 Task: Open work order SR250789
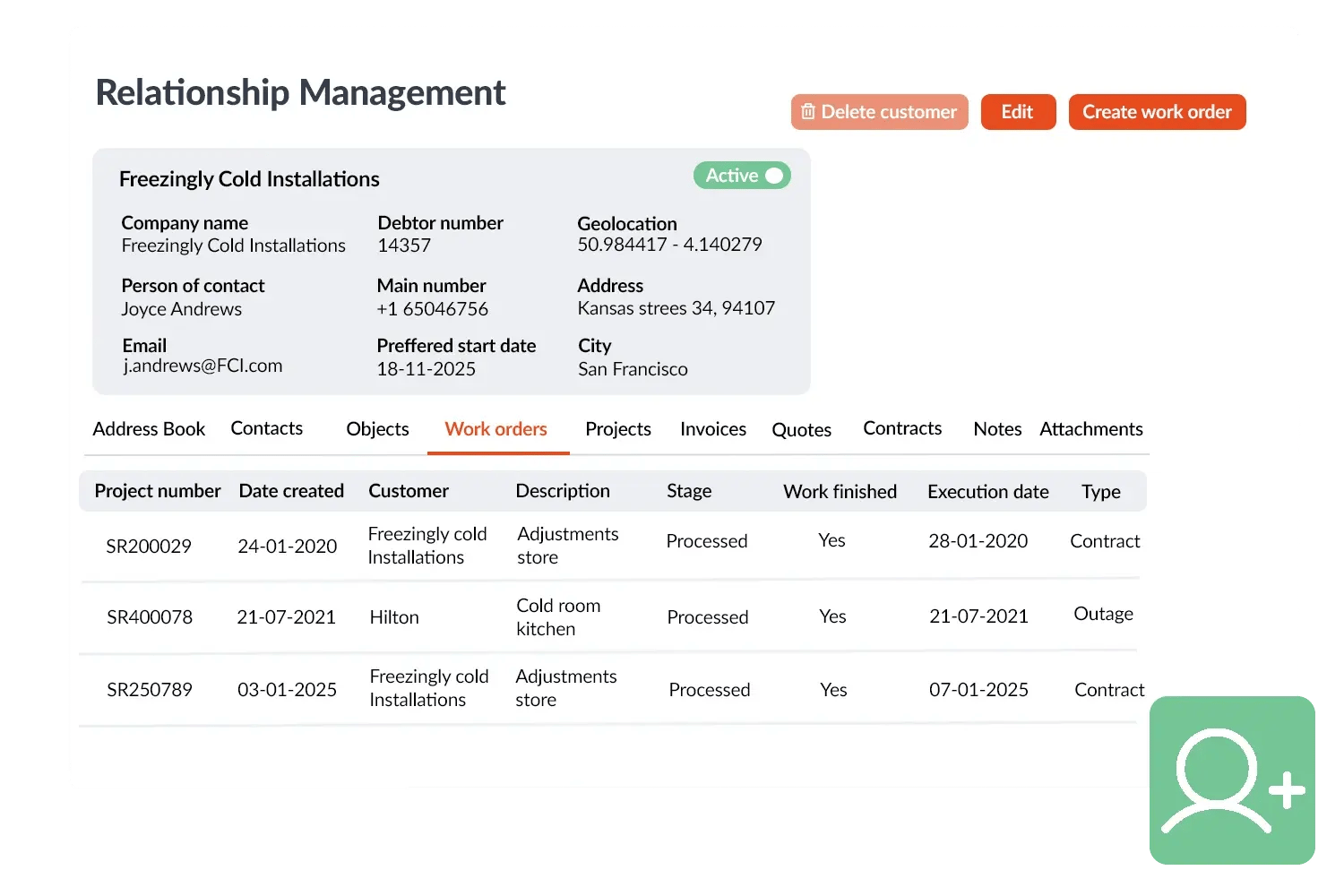pos(150,690)
